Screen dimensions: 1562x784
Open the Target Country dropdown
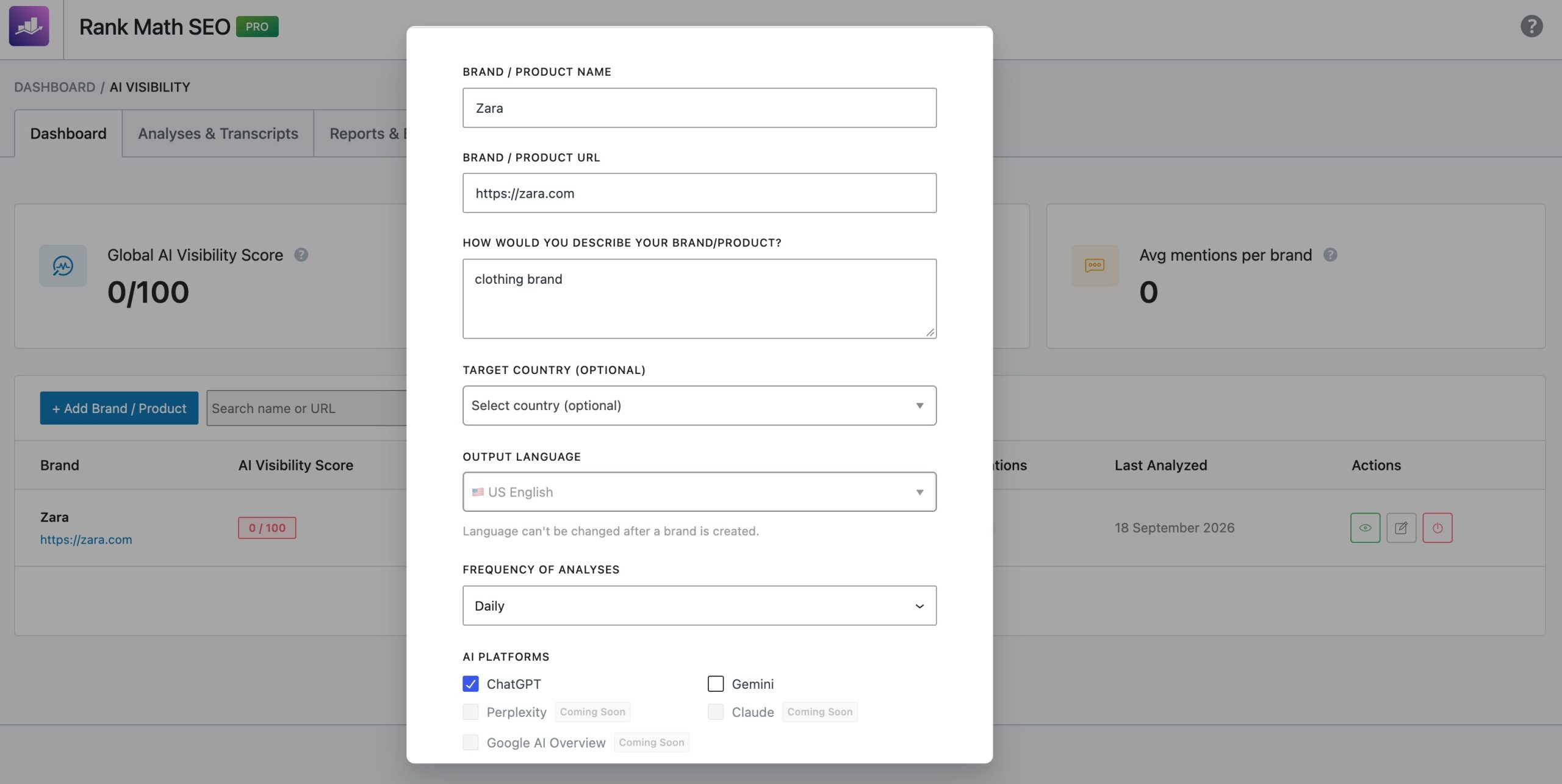699,406
